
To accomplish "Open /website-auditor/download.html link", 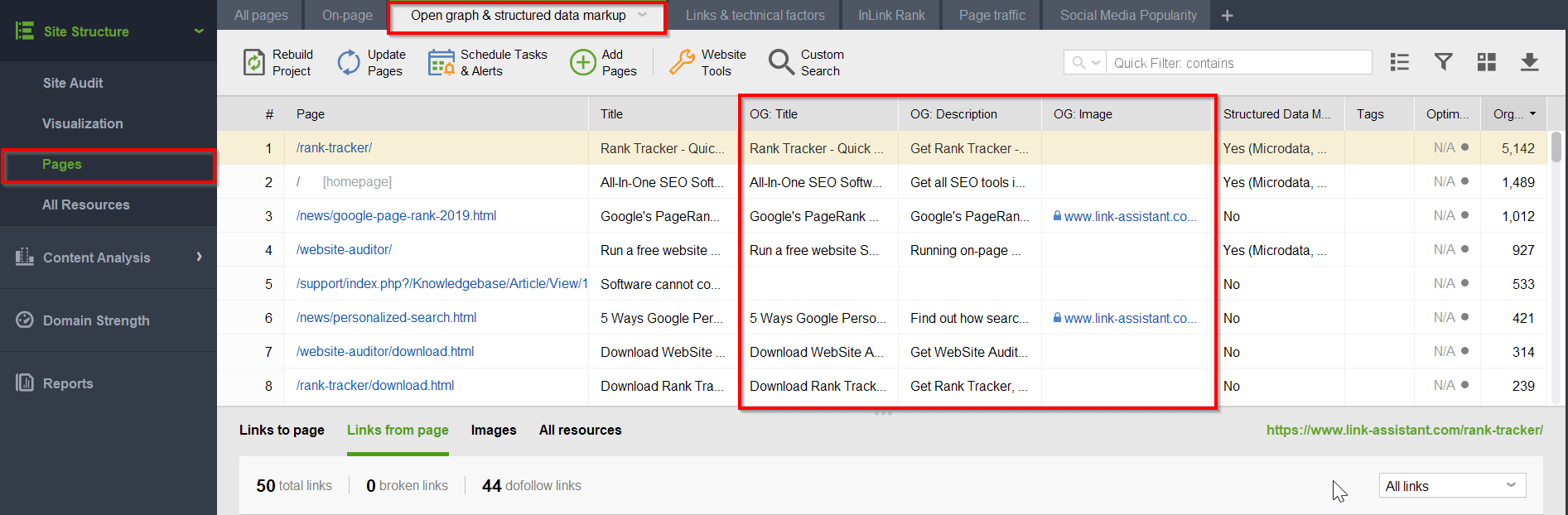I will point(385,351).
